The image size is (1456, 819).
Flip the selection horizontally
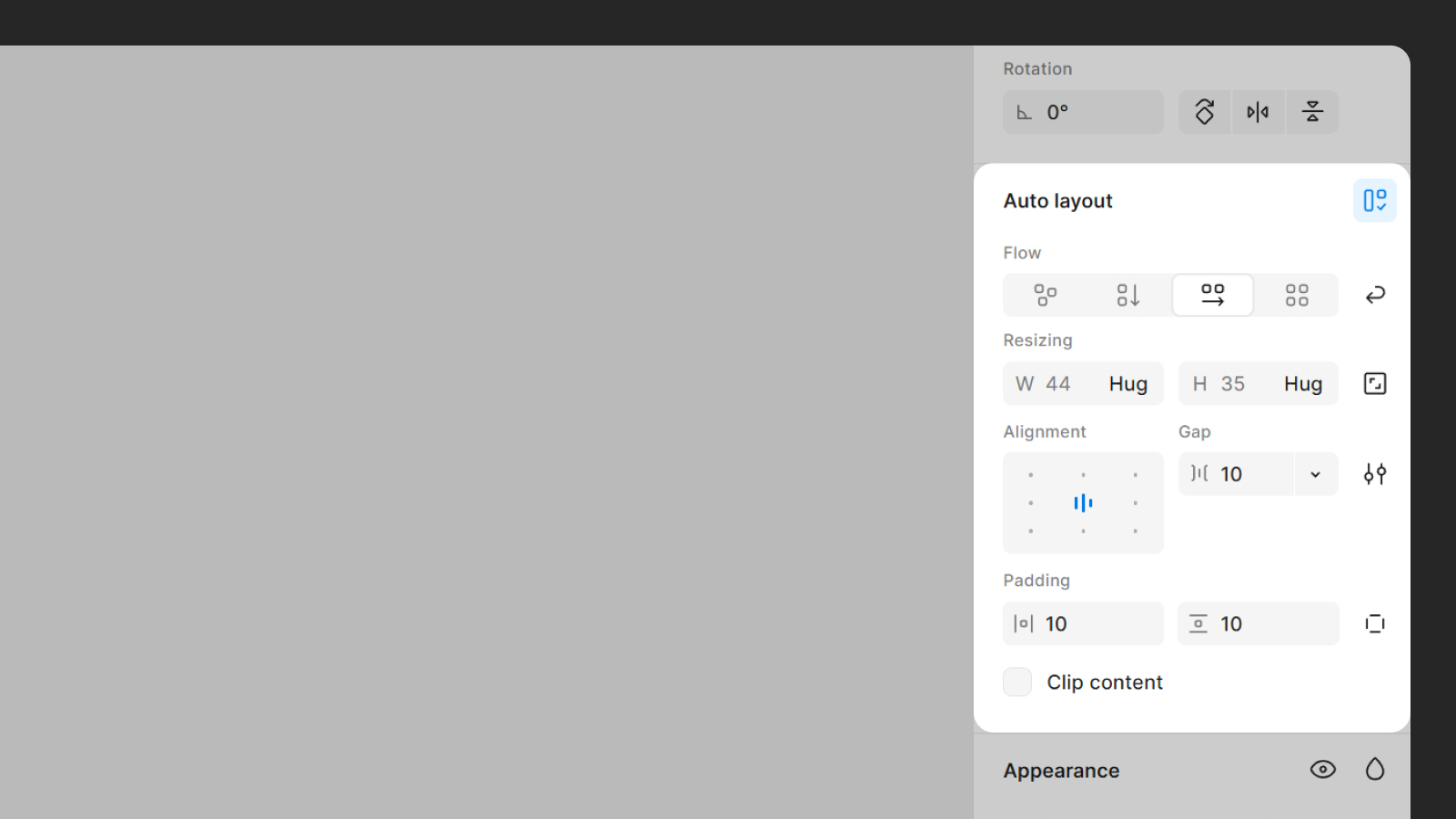(x=1259, y=112)
